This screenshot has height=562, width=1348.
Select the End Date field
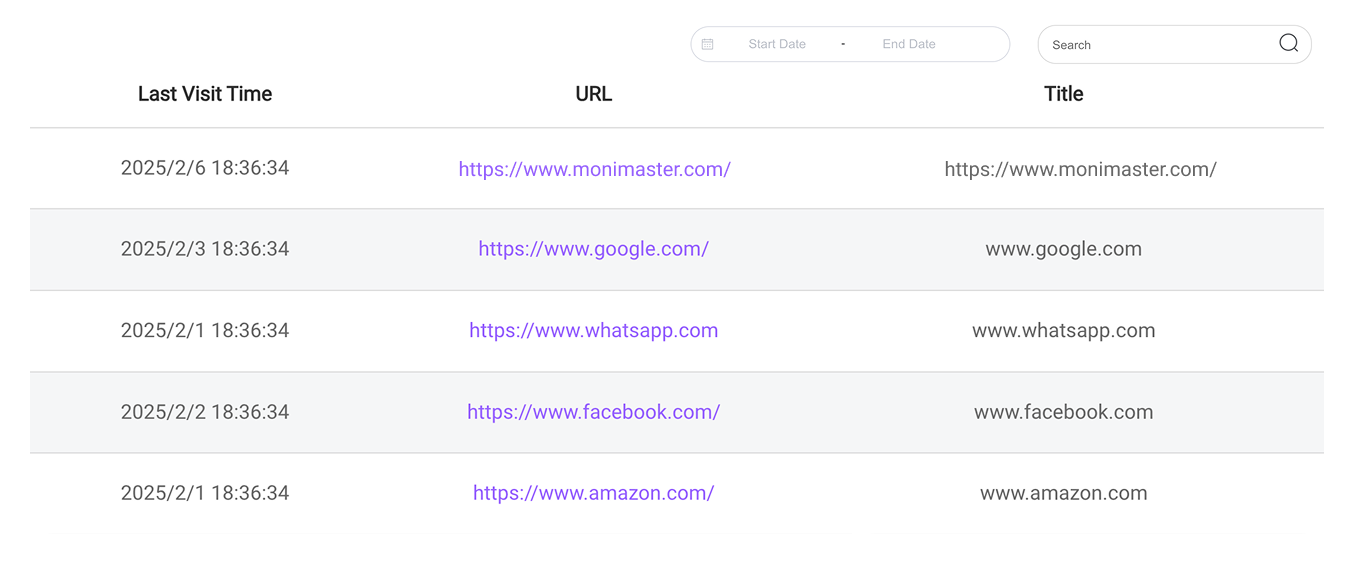pyautogui.click(x=909, y=44)
